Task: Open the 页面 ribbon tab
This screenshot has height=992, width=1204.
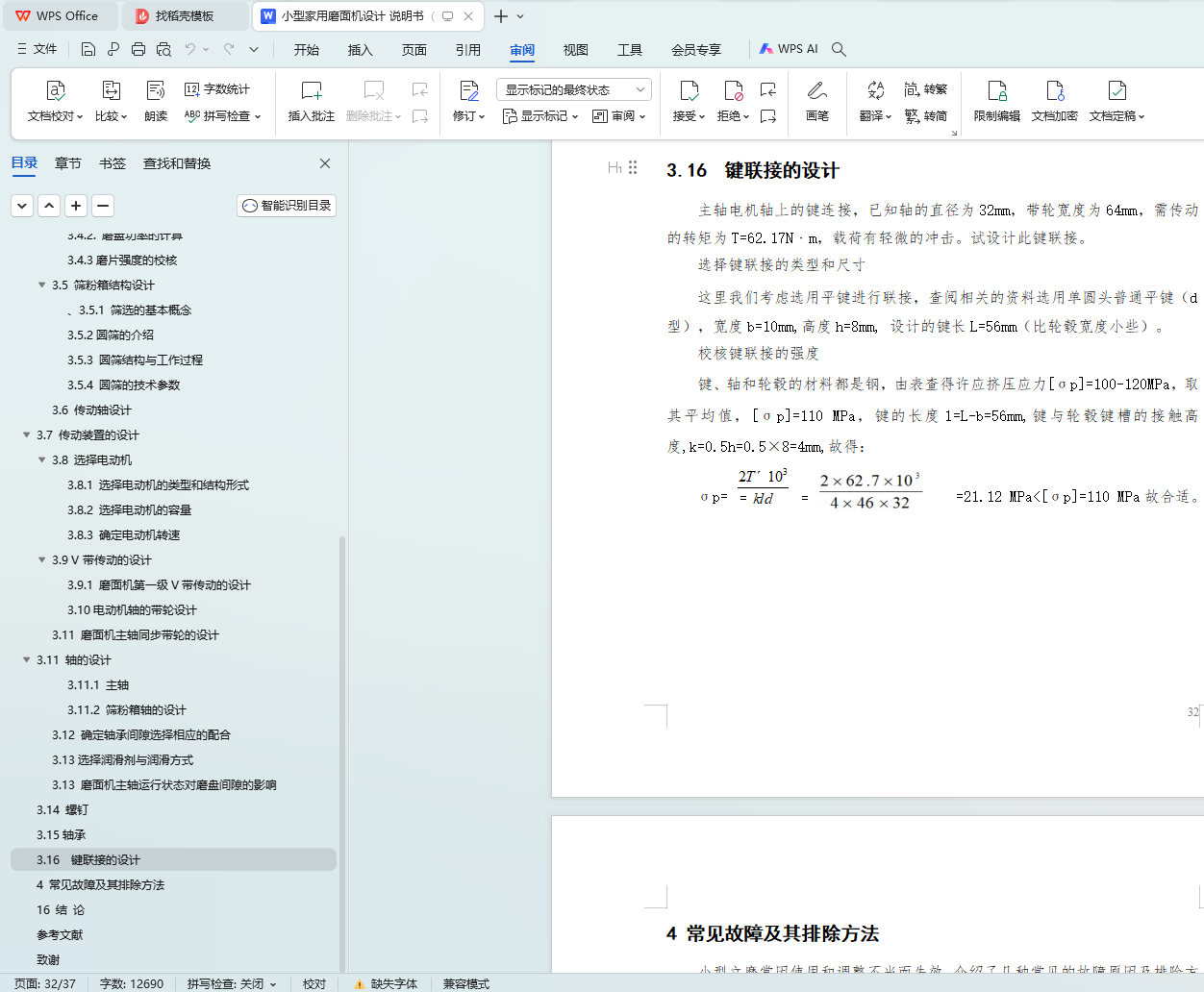Action: [x=414, y=50]
